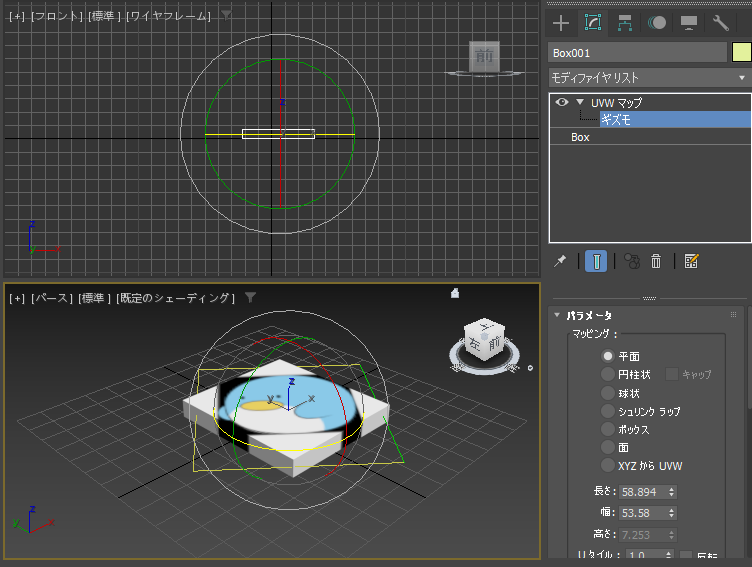The image size is (752, 567).
Task: Open the [フロント] viewport view menu
Action: coord(57,16)
